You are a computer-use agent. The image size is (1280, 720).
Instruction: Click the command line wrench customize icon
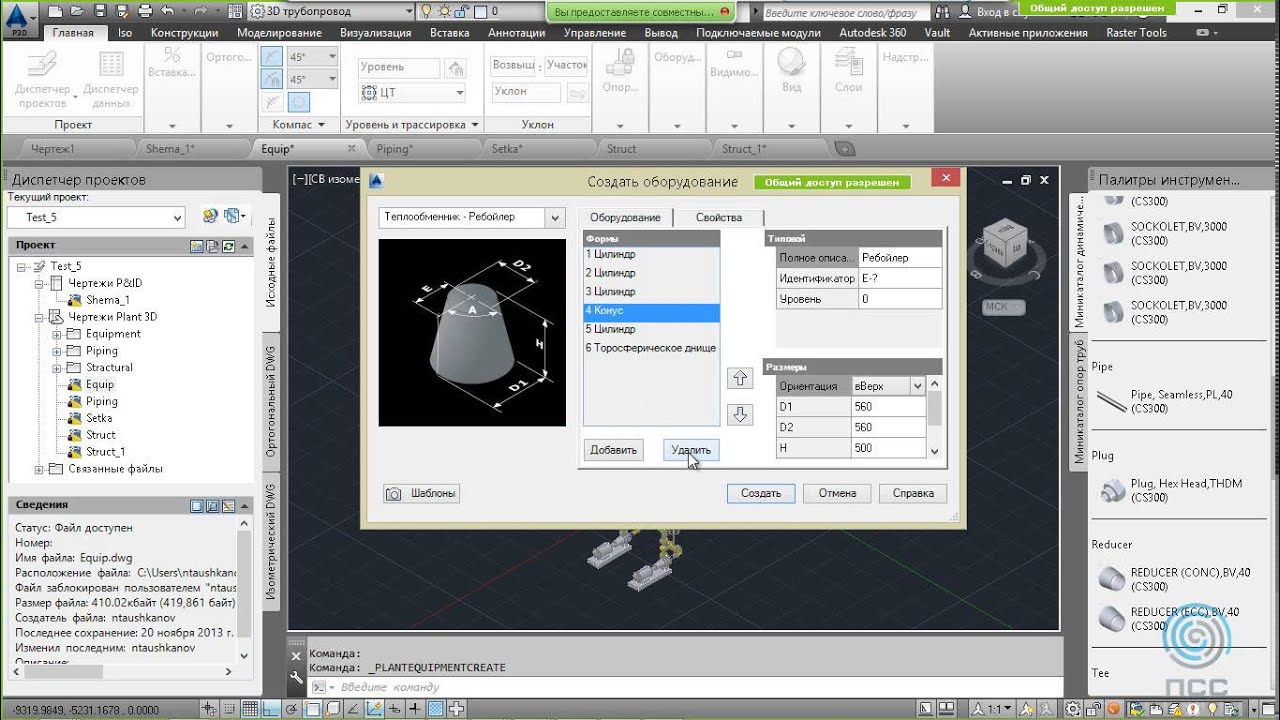tap(296, 676)
